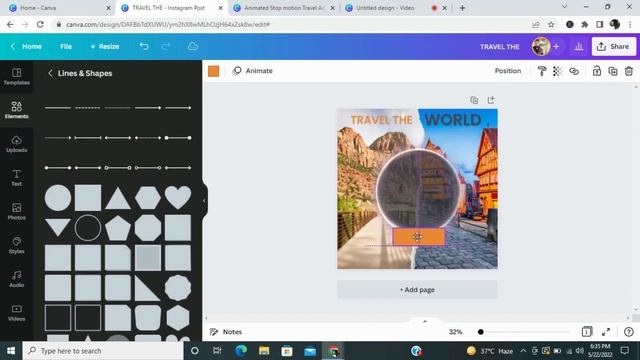Open the Resize menu
The height and width of the screenshot is (360, 640).
click(104, 47)
